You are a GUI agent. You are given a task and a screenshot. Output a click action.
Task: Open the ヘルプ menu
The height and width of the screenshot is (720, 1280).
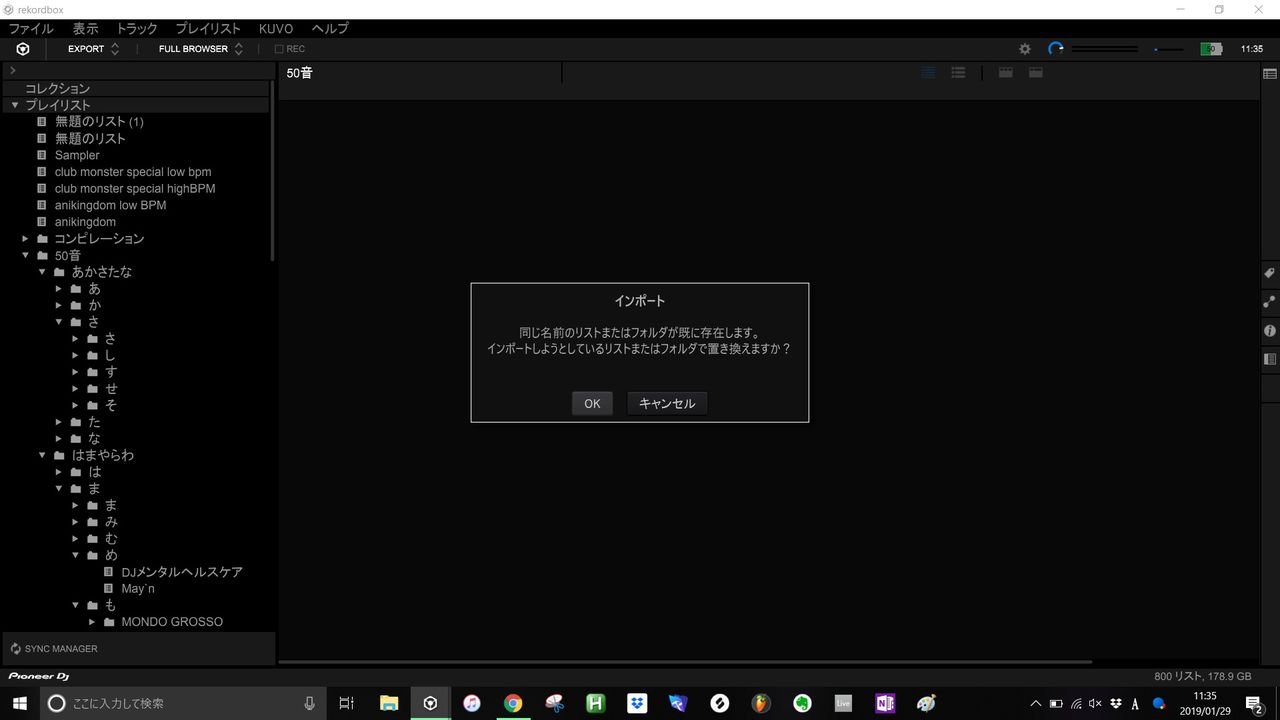coord(330,29)
